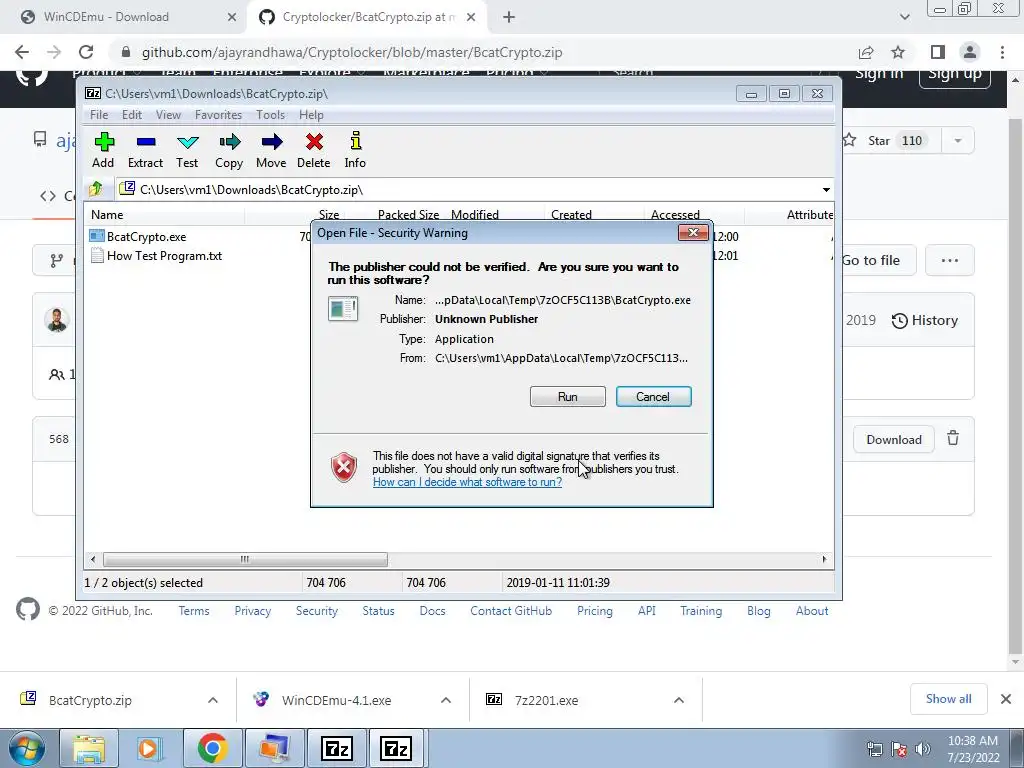Open the three-dots more options on GitHub
Screen dimensions: 1024x768
pyautogui.click(x=950, y=260)
